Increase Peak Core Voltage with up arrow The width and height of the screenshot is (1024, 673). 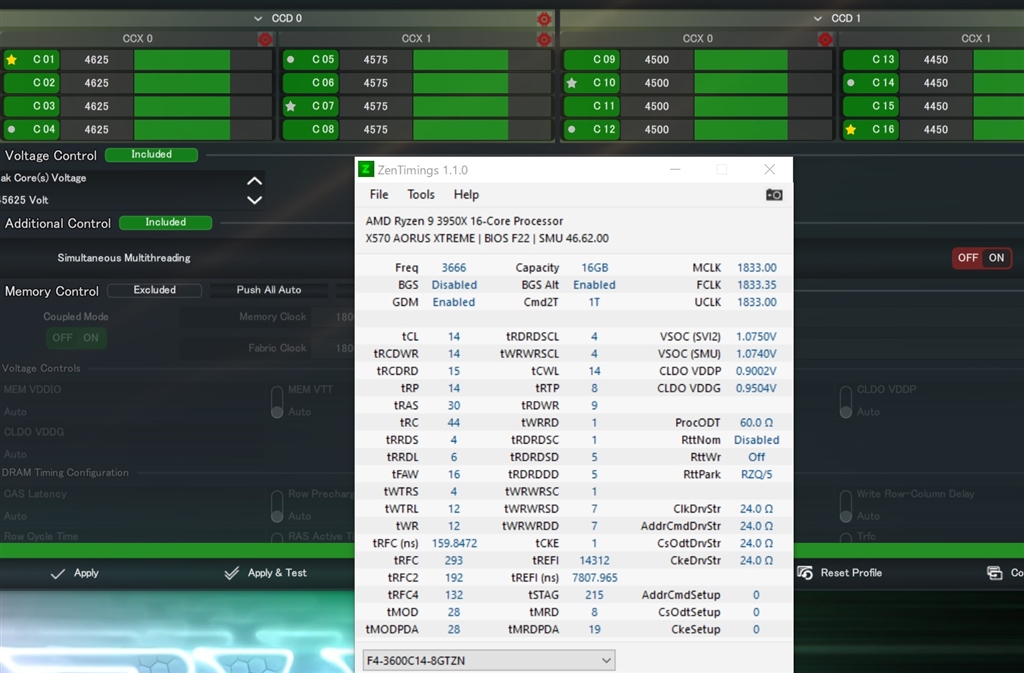255,181
